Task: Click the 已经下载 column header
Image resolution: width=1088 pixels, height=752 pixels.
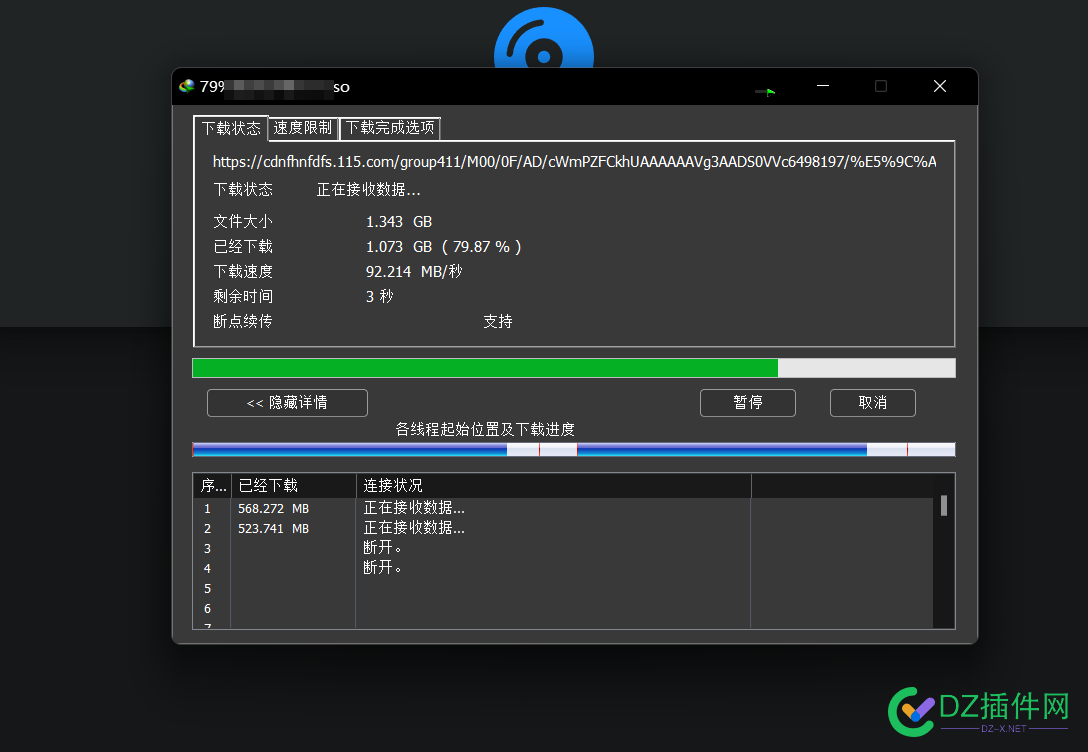Action: pos(294,486)
